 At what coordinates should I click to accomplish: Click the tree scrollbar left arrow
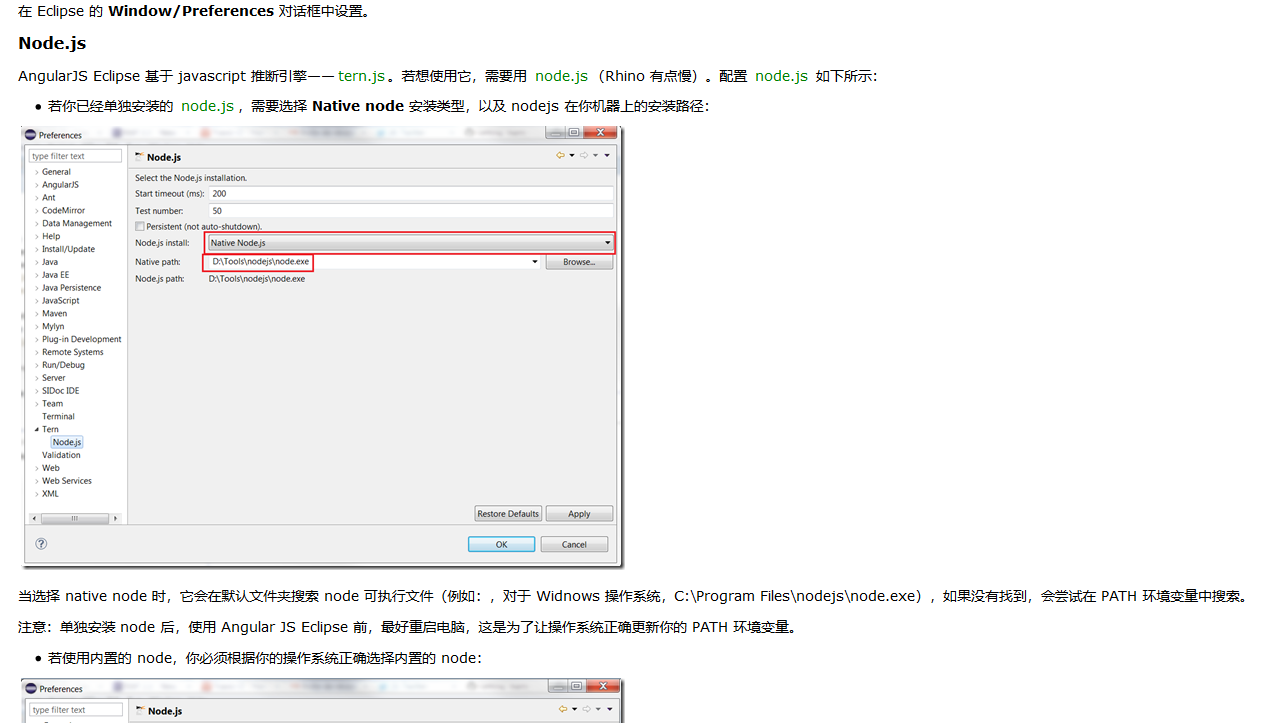coord(34,519)
